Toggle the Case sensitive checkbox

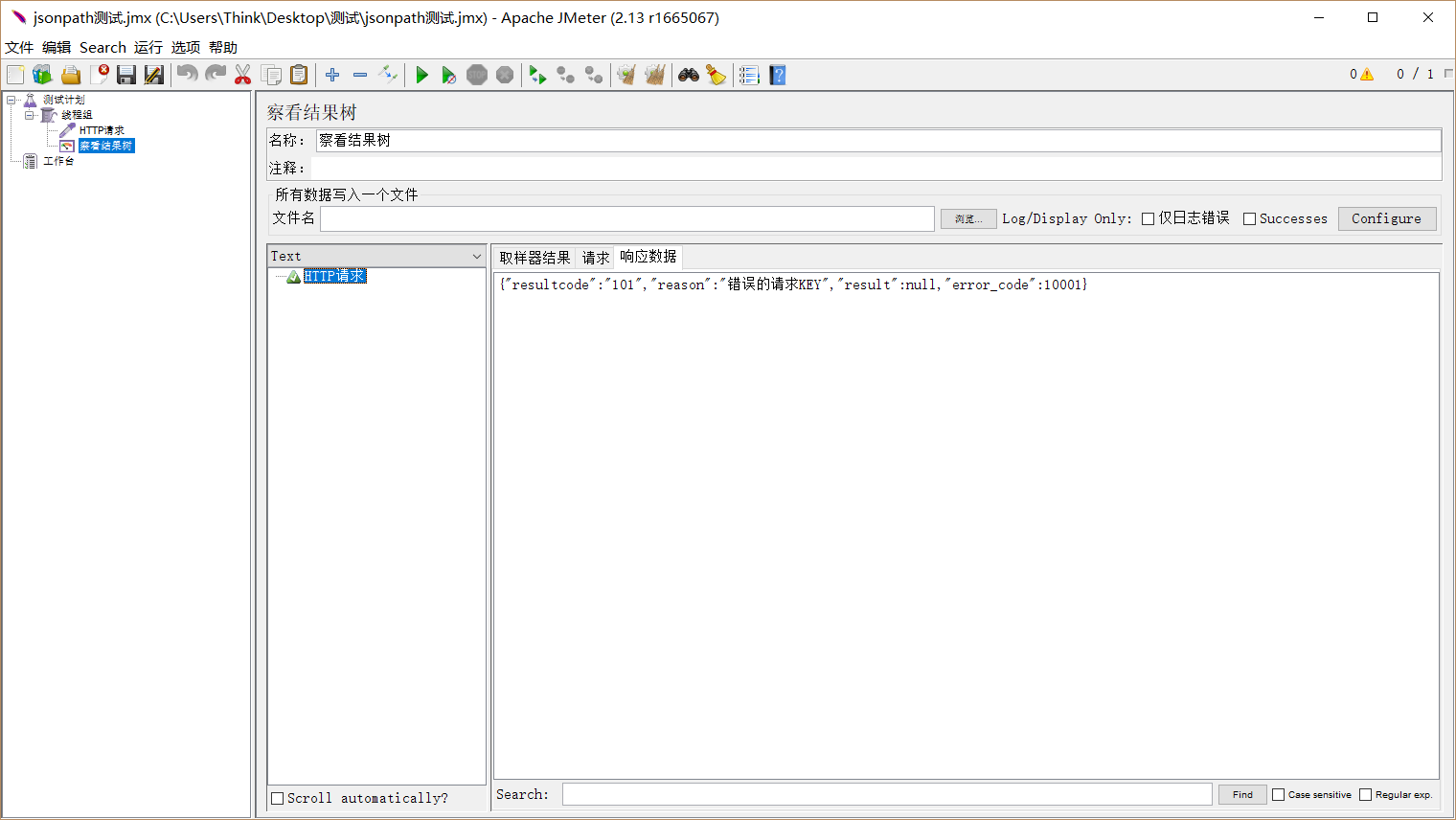click(x=1278, y=794)
